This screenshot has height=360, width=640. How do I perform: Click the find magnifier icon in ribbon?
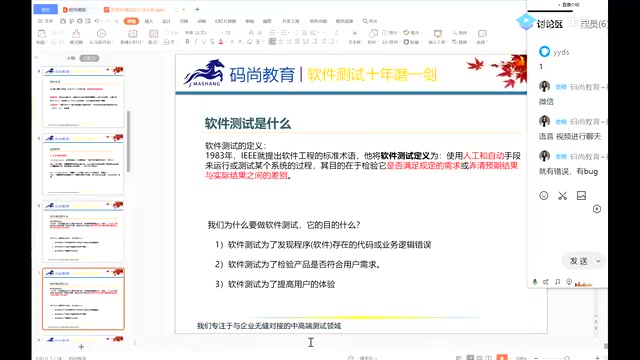454,33
